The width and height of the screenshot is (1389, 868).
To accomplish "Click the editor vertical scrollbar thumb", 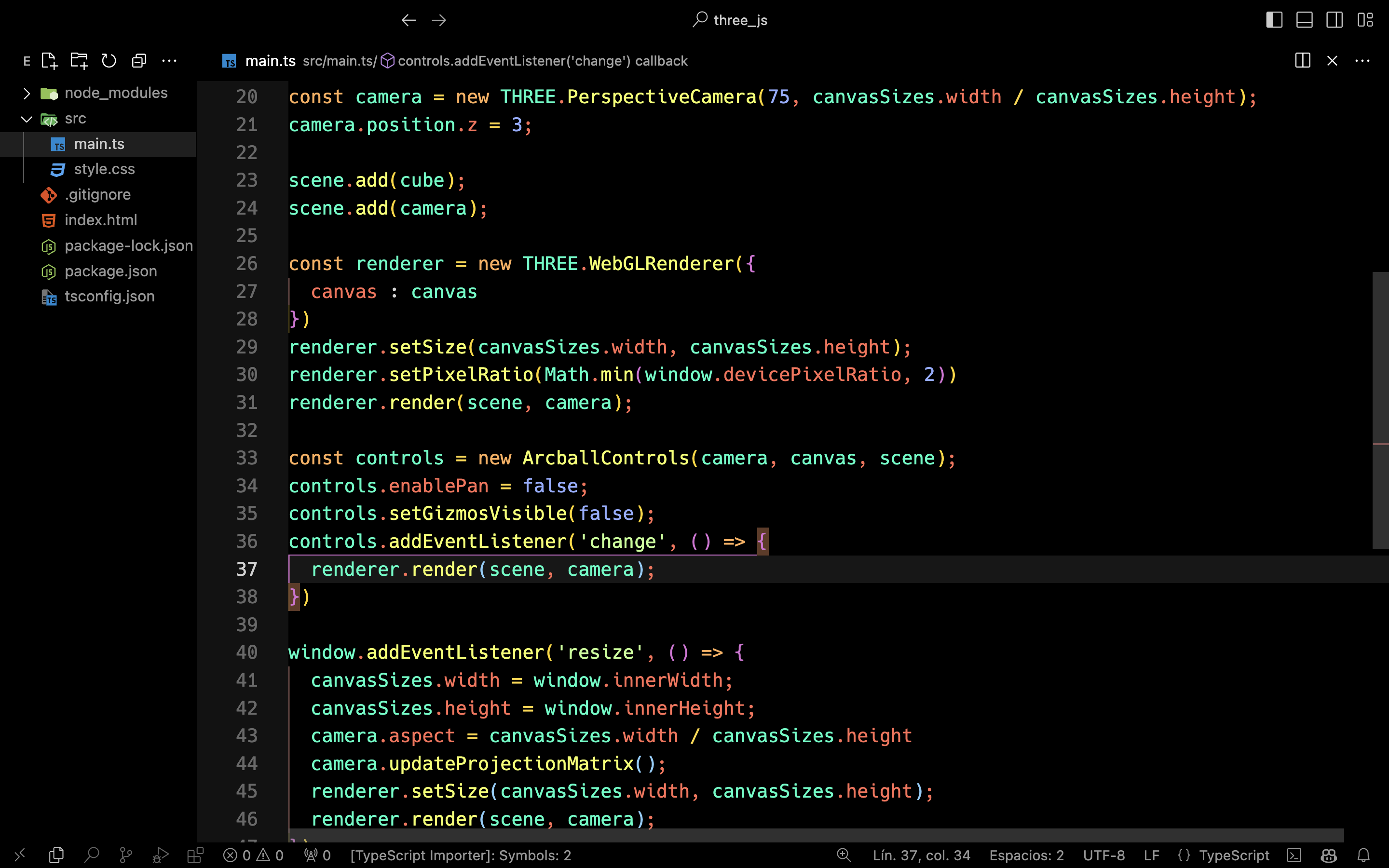I will (x=1380, y=410).
